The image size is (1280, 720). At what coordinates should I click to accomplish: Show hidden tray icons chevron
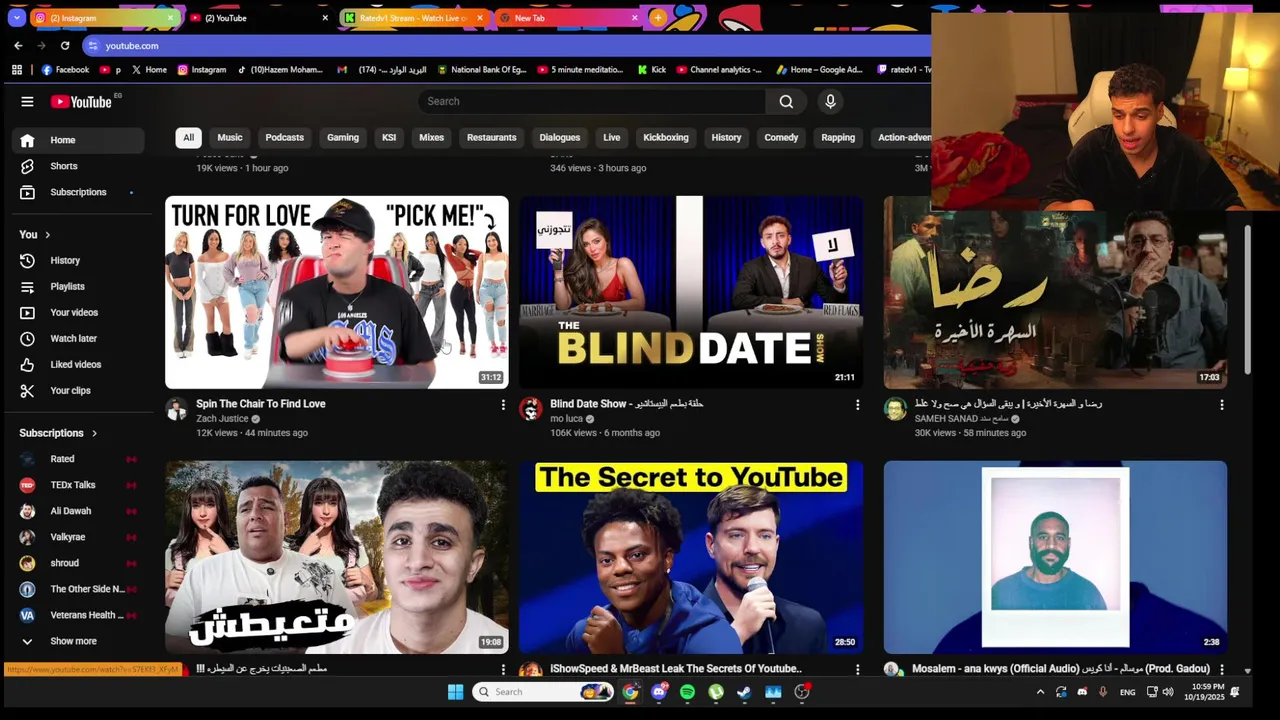(1040, 692)
